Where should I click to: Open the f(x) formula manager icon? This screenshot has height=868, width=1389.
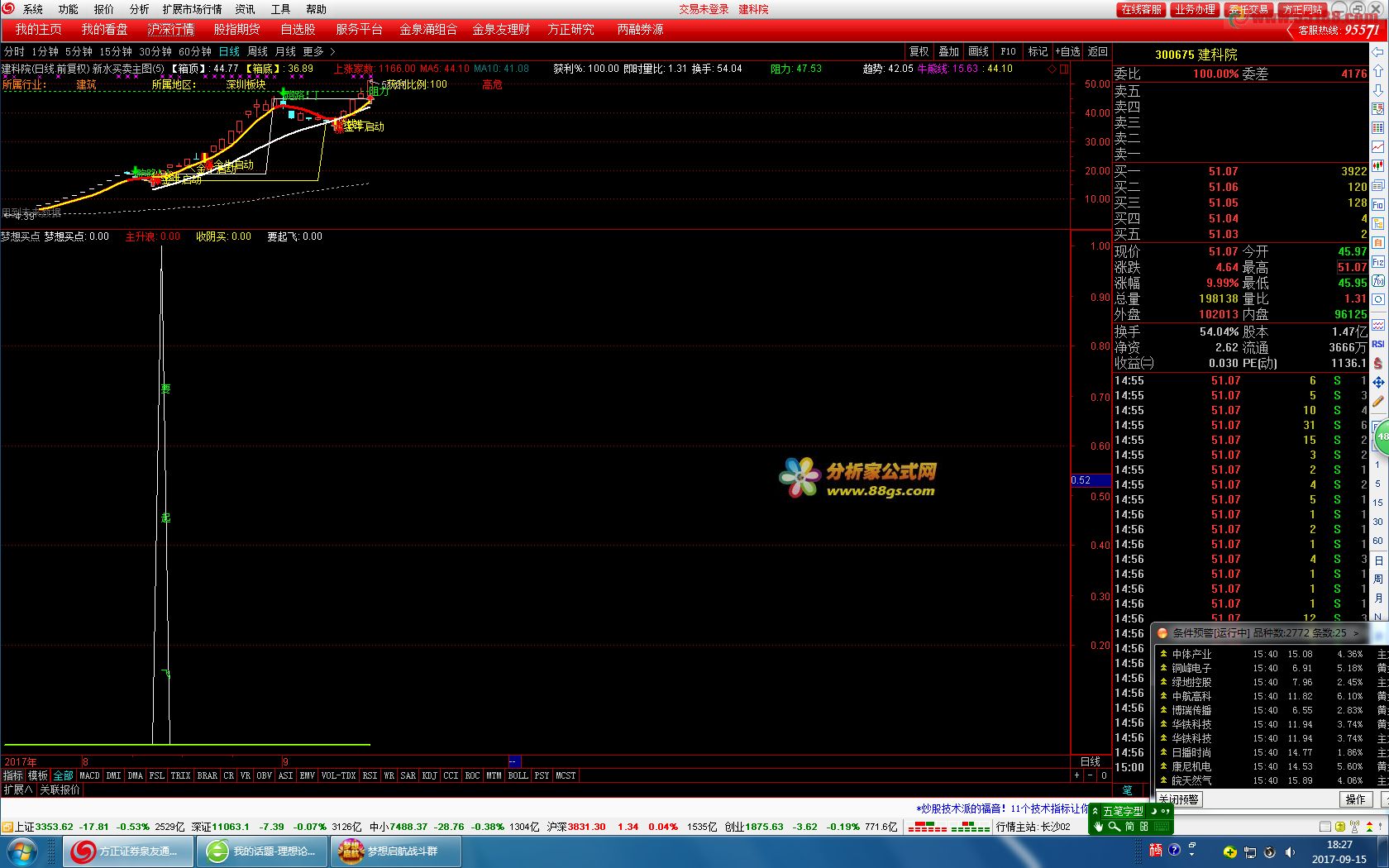tap(1378, 281)
